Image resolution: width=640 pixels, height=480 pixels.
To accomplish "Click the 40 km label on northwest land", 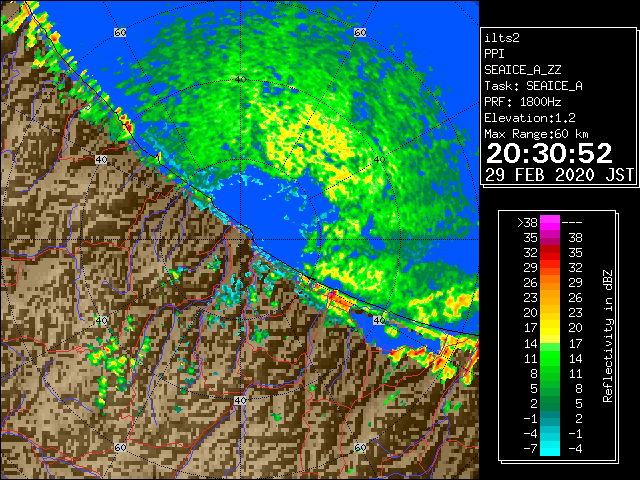I will pyautogui.click(x=101, y=160).
